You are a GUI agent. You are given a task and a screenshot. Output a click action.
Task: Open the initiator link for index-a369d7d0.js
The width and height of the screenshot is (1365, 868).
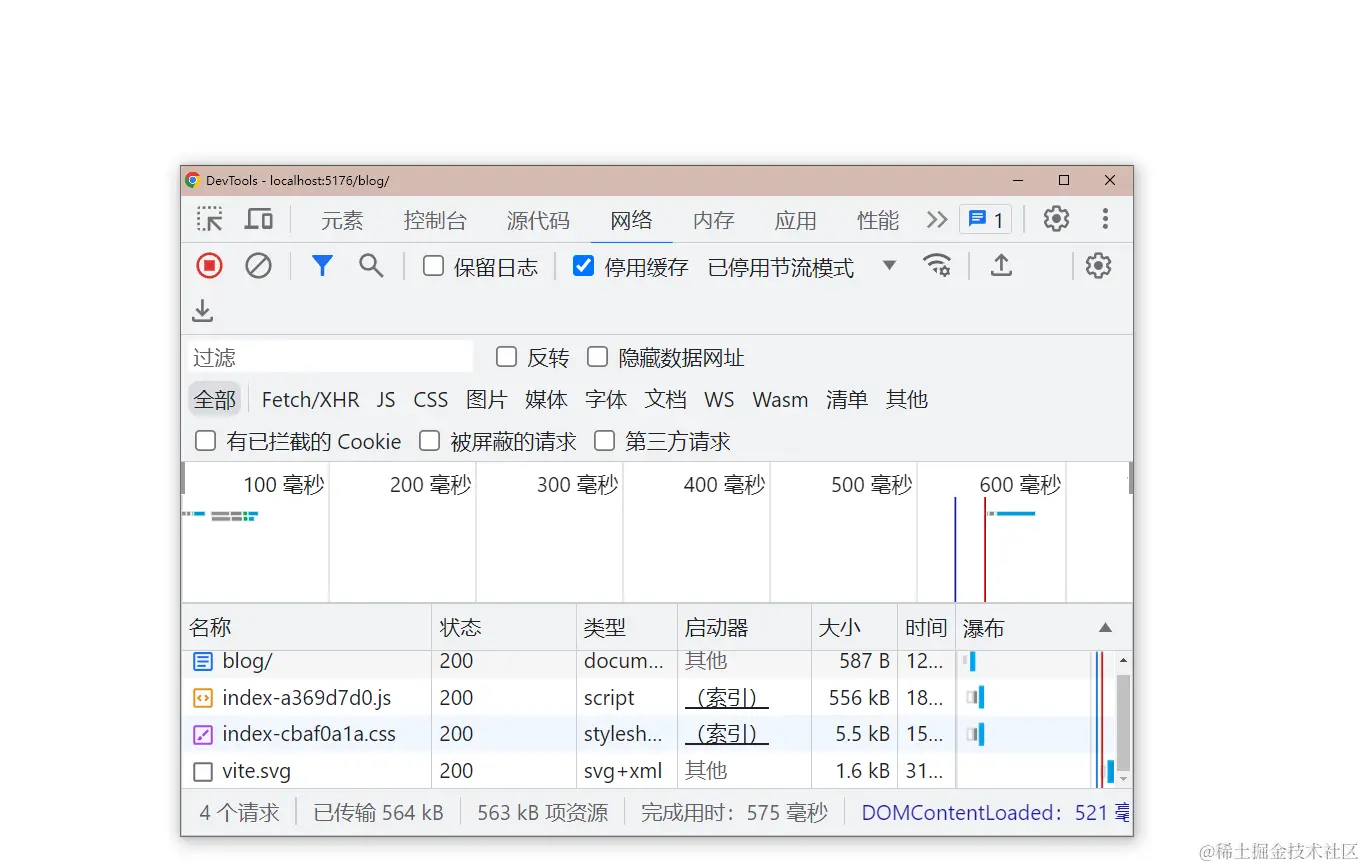pos(726,698)
